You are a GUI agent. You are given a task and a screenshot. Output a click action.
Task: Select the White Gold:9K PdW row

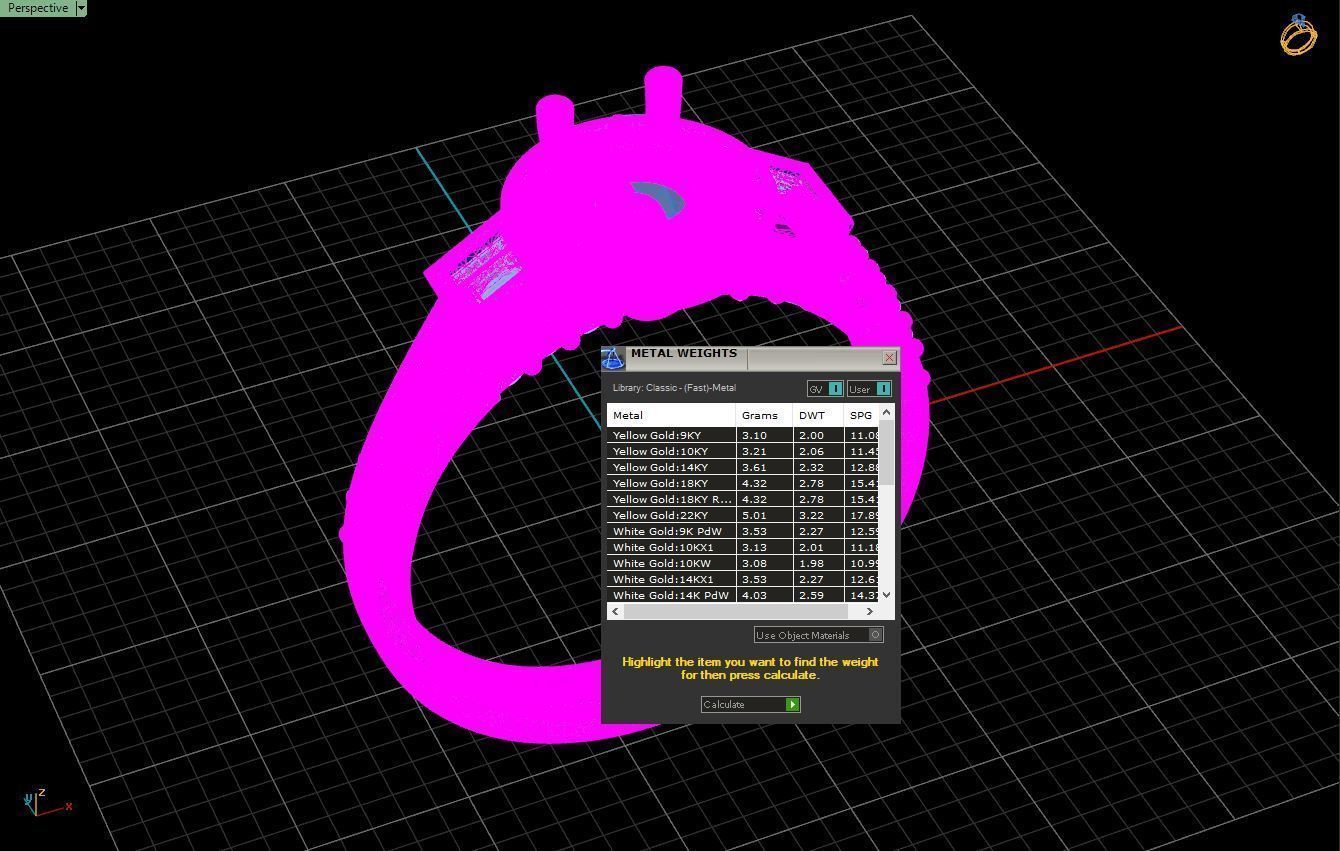pyautogui.click(x=743, y=531)
